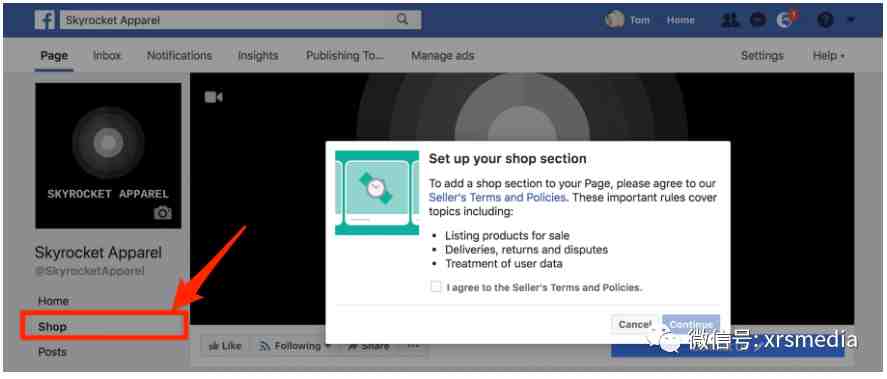Select Shop in the left sidebar
The width and height of the screenshot is (887, 379).
(104, 326)
